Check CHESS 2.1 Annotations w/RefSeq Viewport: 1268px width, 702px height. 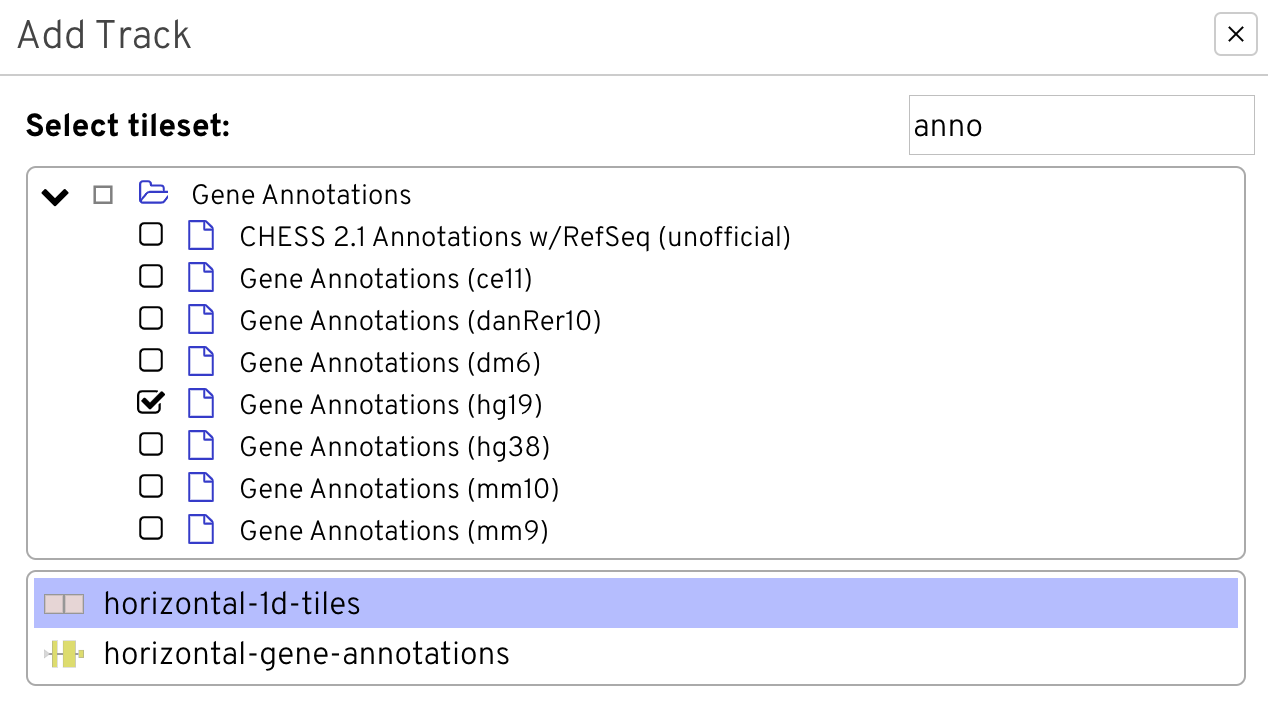point(151,235)
